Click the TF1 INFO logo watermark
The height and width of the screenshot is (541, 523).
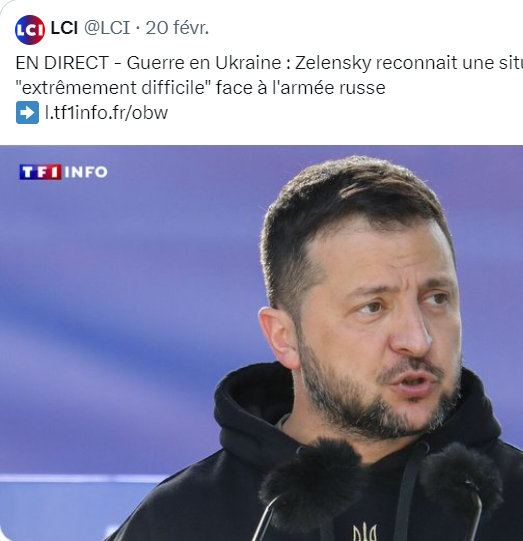pos(63,172)
